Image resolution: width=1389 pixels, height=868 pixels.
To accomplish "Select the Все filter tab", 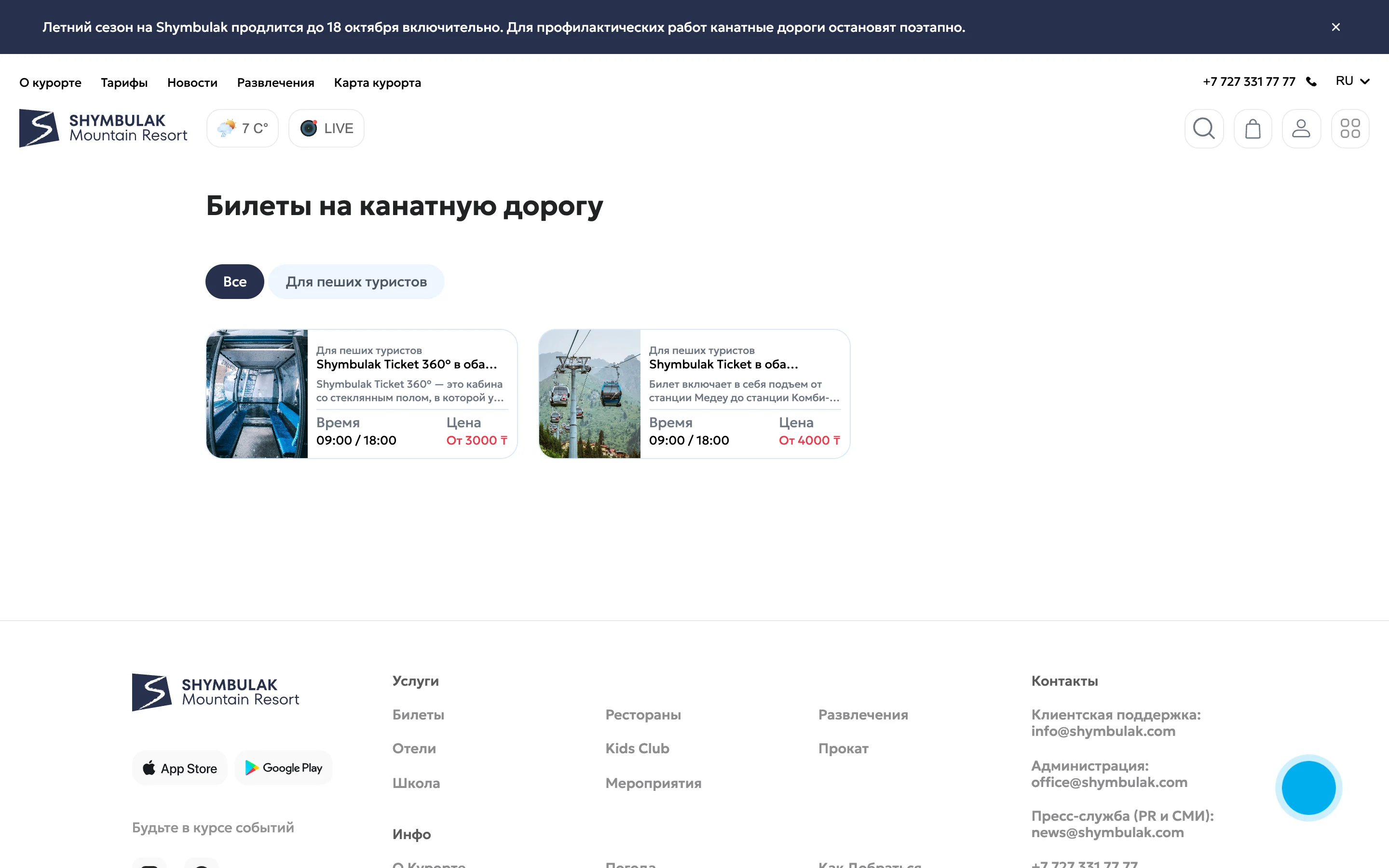I will tap(235, 282).
